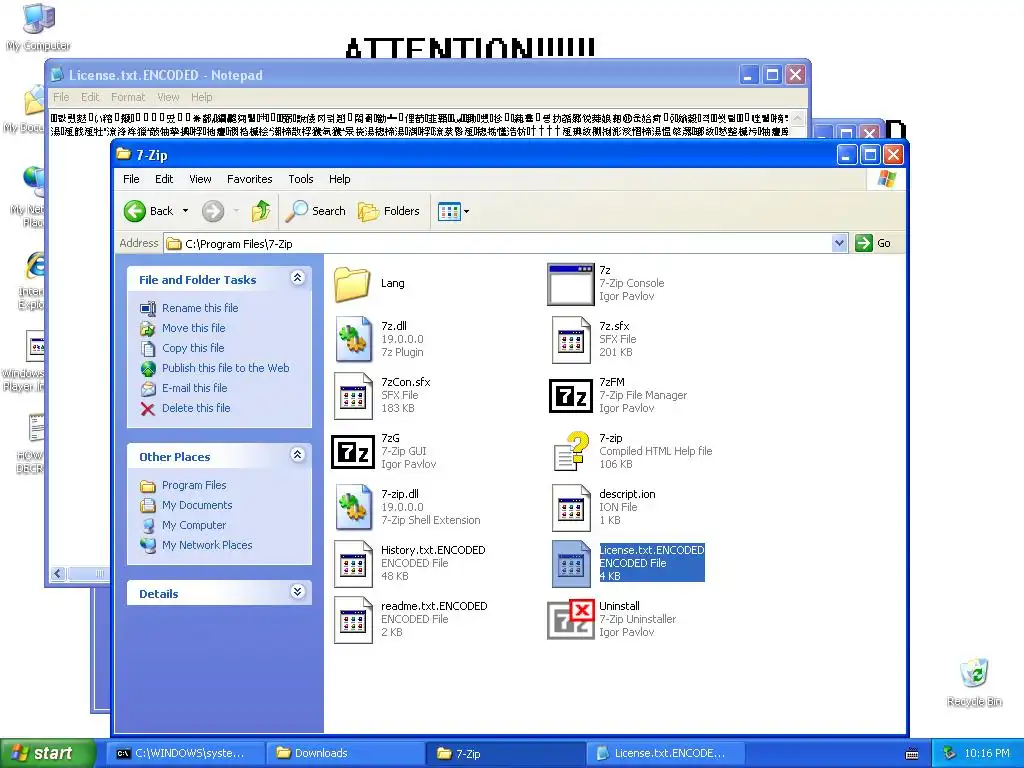Select the 7zFM File Manager icon

[x=571, y=396]
